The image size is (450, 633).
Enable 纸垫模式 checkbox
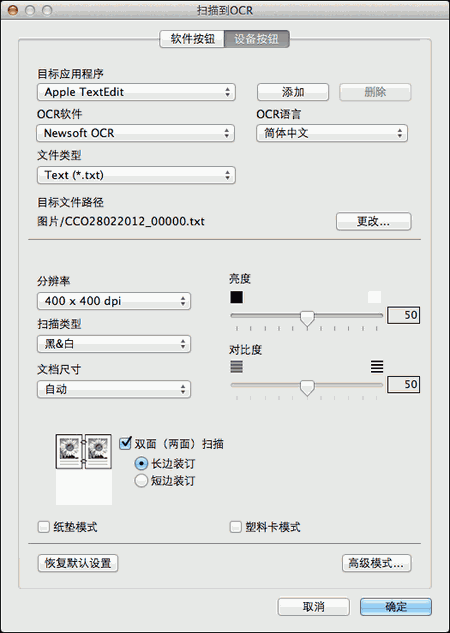click(x=43, y=527)
